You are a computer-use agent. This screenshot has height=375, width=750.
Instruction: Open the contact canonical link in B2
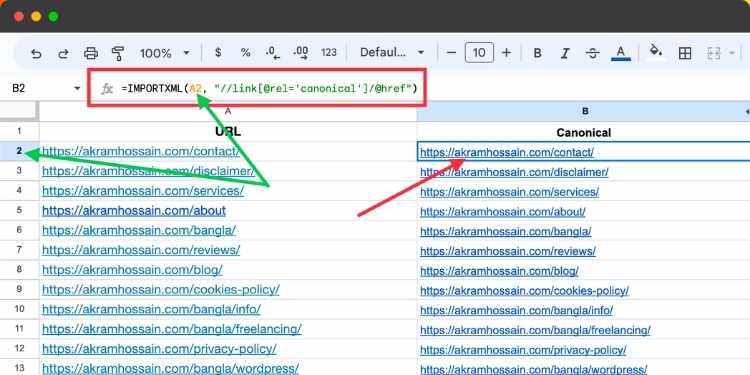click(507, 152)
